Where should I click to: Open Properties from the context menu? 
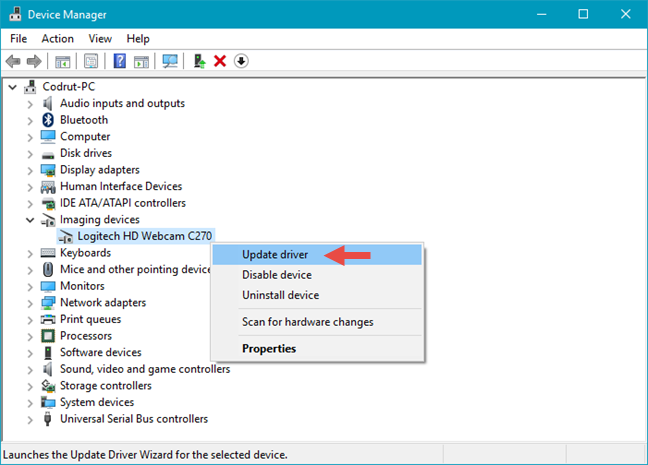317,348
